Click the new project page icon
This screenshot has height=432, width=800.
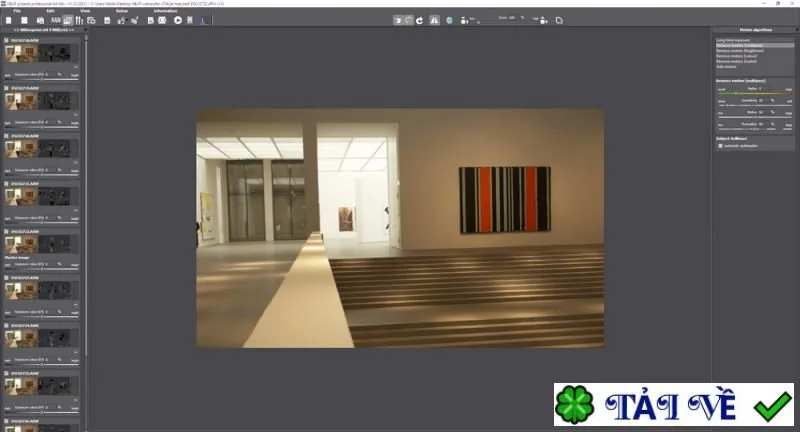coord(9,20)
